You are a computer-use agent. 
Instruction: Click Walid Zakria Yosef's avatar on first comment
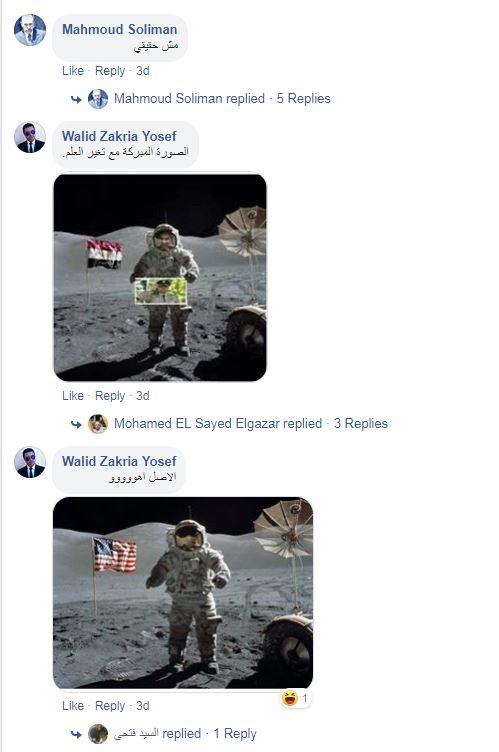pyautogui.click(x=30, y=137)
